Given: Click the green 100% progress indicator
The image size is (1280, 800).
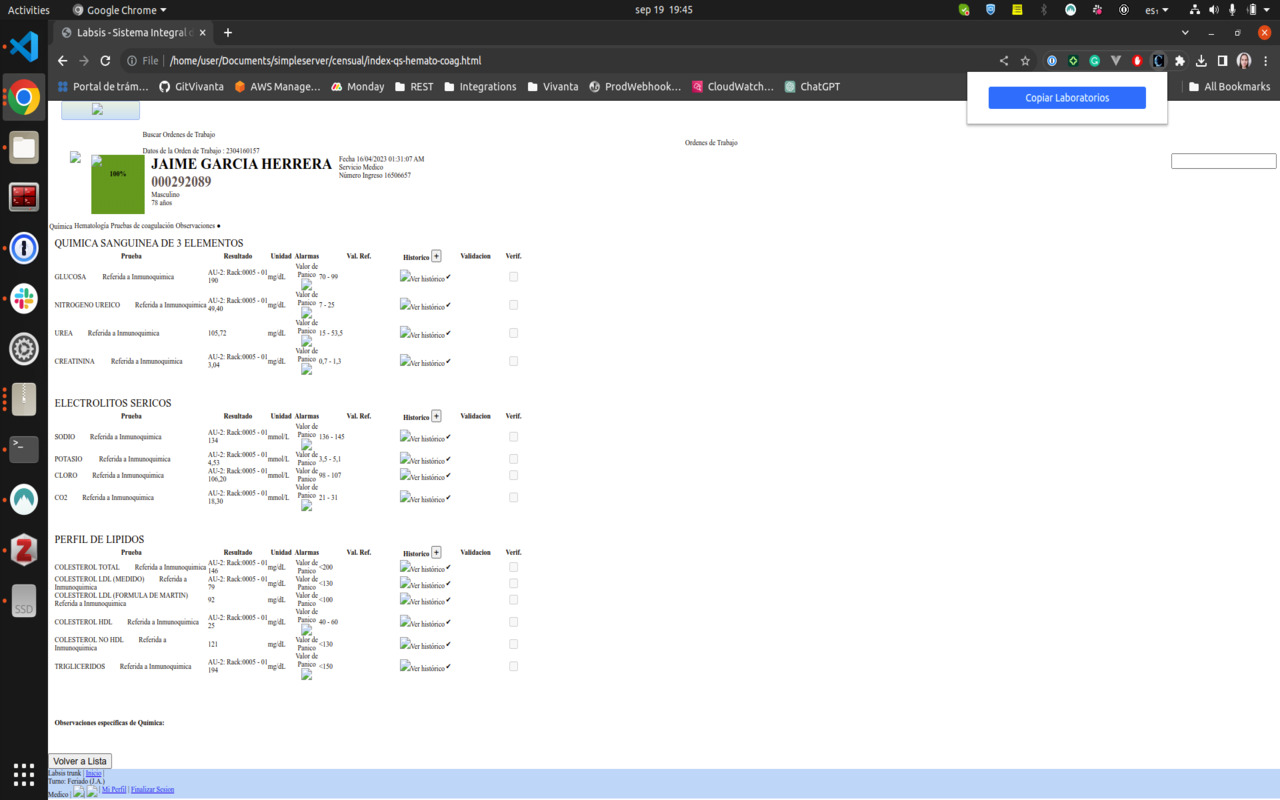Looking at the screenshot, I should pos(117,184).
